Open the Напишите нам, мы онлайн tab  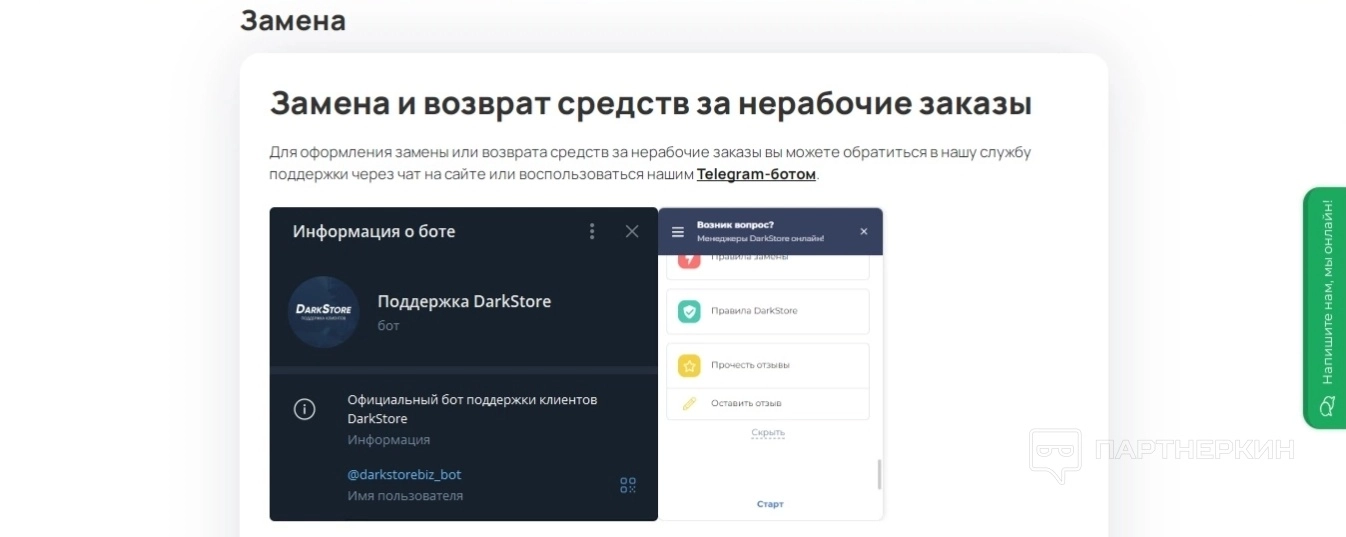point(1325,308)
